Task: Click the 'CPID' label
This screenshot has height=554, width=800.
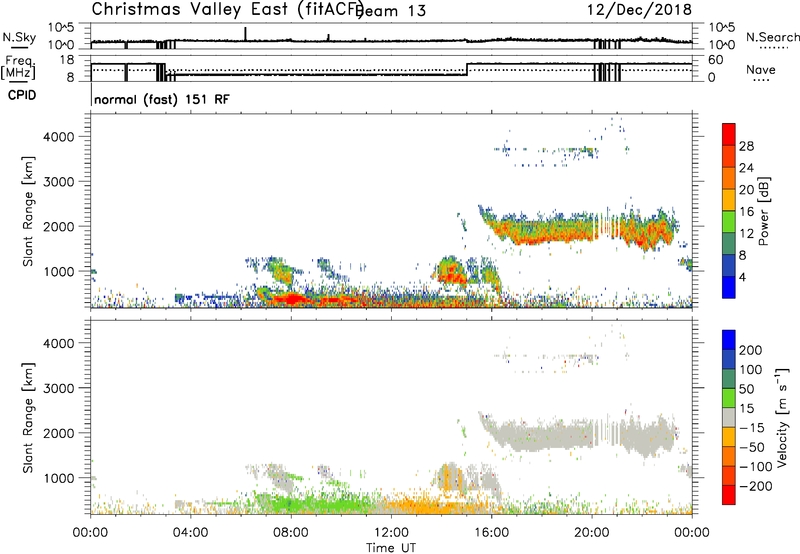Action: click(22, 95)
